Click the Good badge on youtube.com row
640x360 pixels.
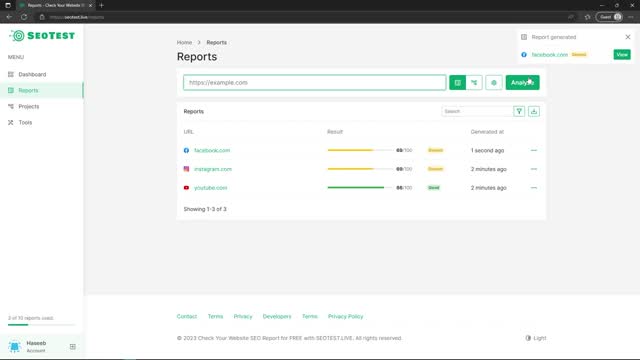[x=434, y=188]
